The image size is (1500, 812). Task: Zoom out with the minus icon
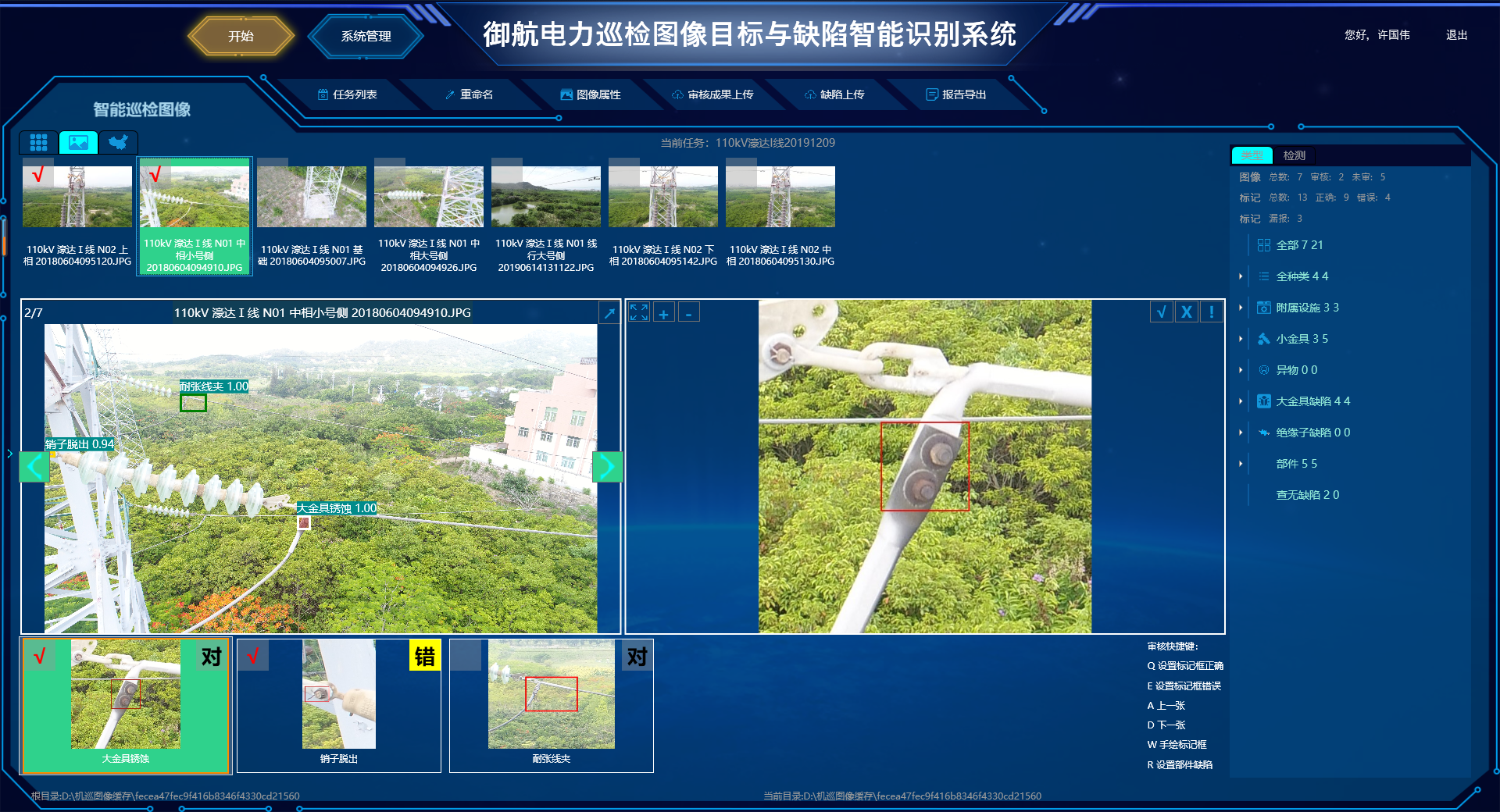688,313
